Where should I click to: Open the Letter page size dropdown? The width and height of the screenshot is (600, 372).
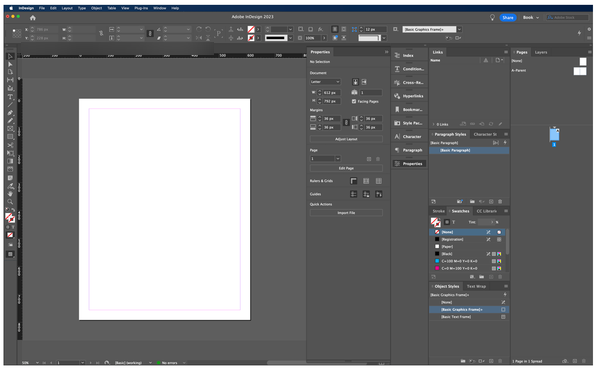325,82
